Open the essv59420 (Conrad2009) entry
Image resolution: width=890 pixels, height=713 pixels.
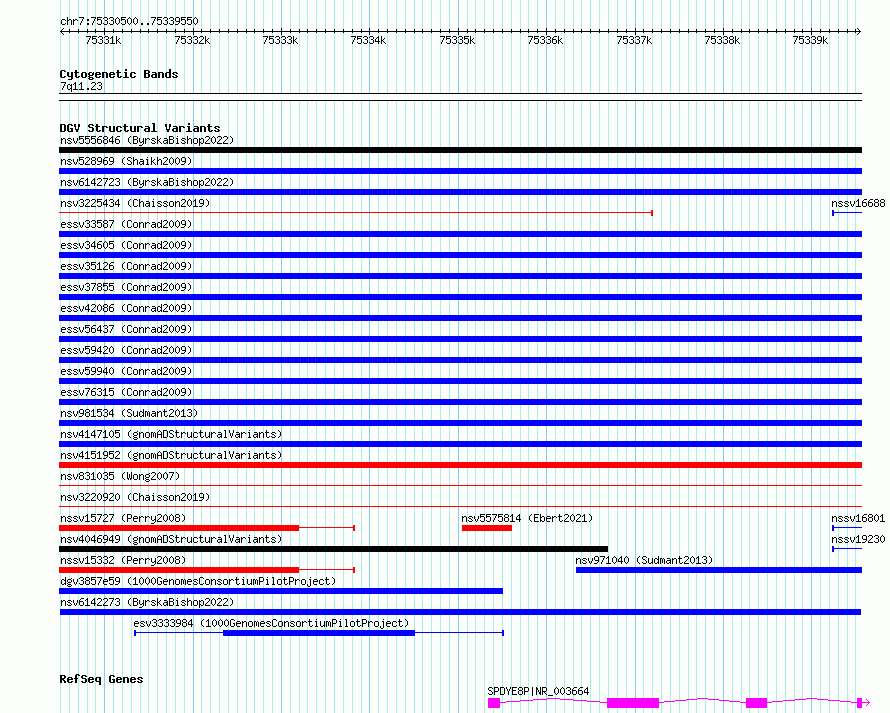(x=126, y=350)
